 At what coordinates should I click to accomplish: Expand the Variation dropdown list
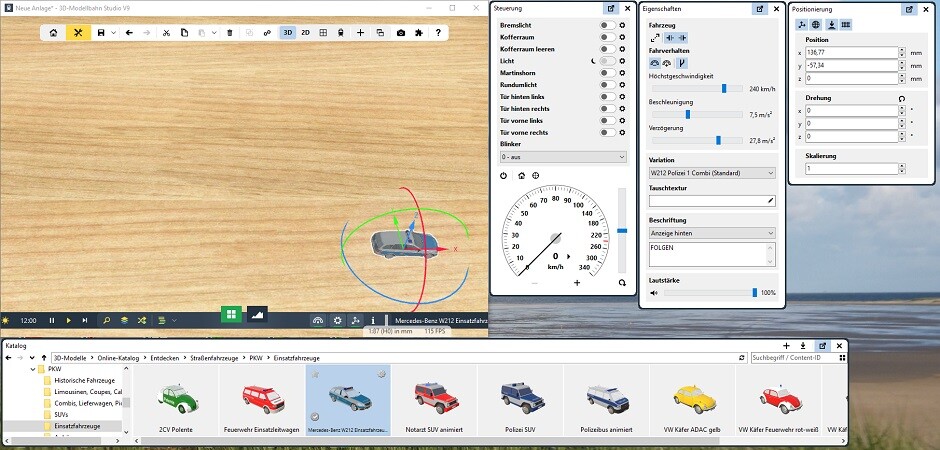click(712, 173)
